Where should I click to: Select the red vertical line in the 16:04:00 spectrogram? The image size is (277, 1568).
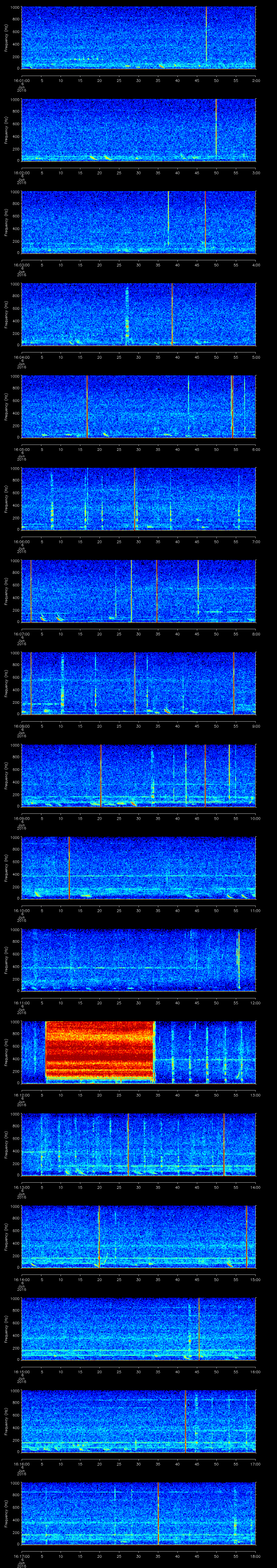pos(172,313)
